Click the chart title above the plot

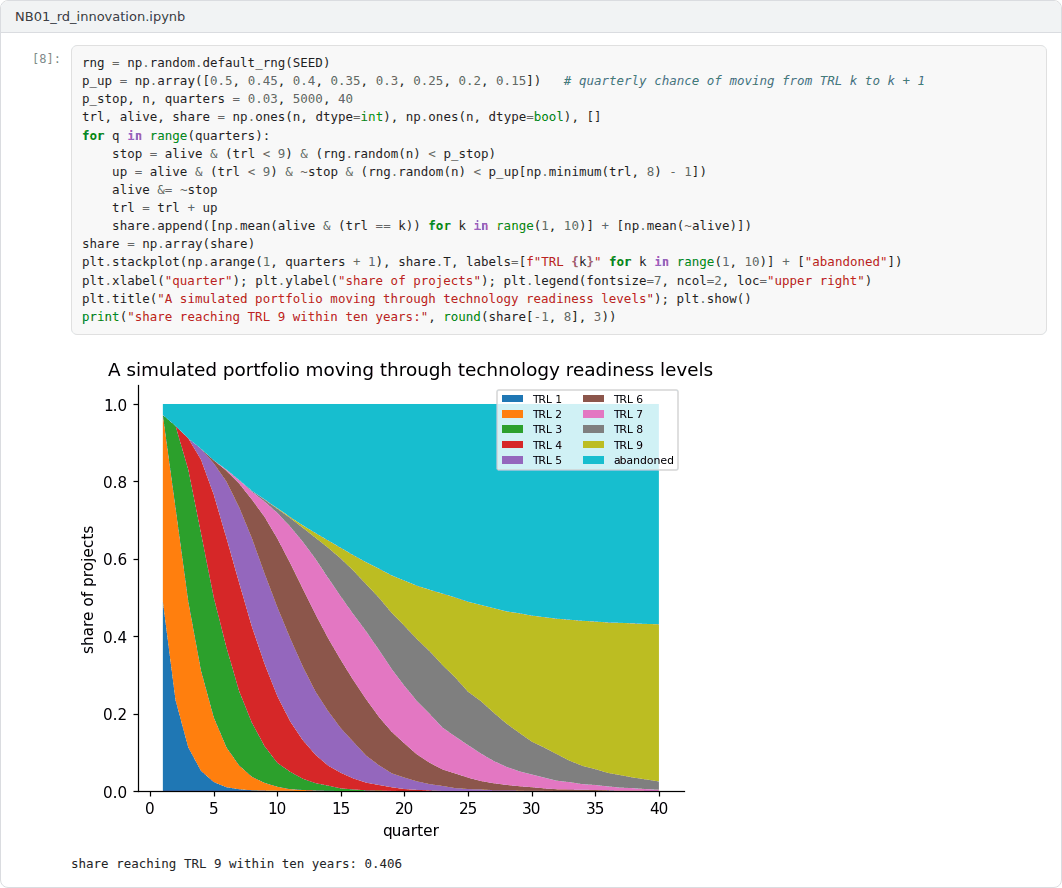(x=410, y=370)
